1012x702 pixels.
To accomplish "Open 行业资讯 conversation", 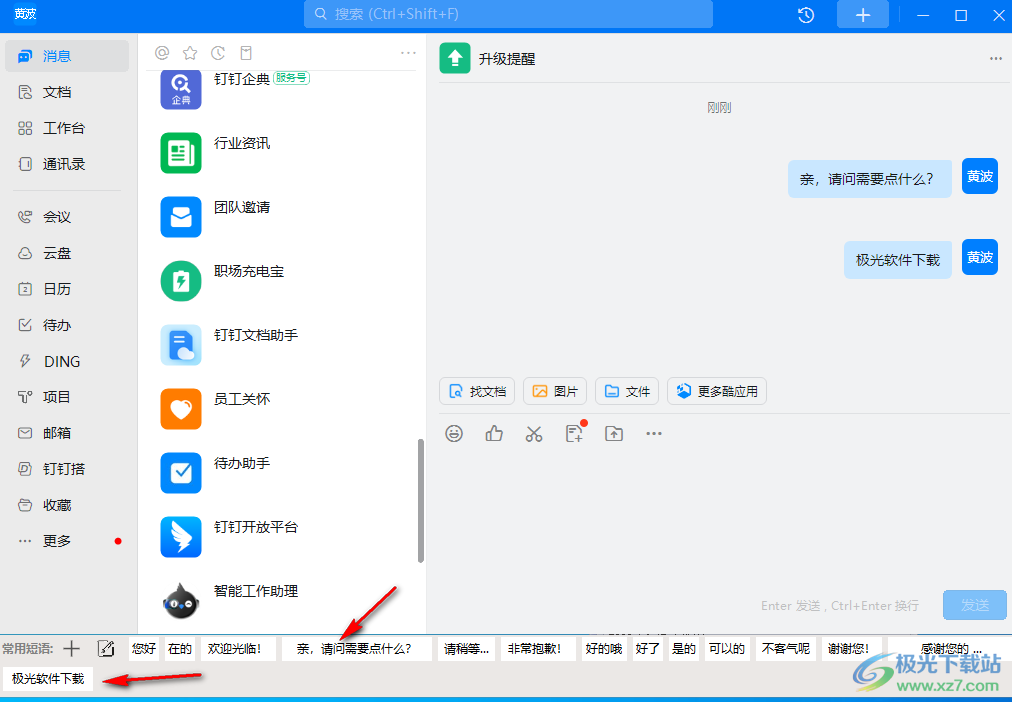I will tap(281, 153).
